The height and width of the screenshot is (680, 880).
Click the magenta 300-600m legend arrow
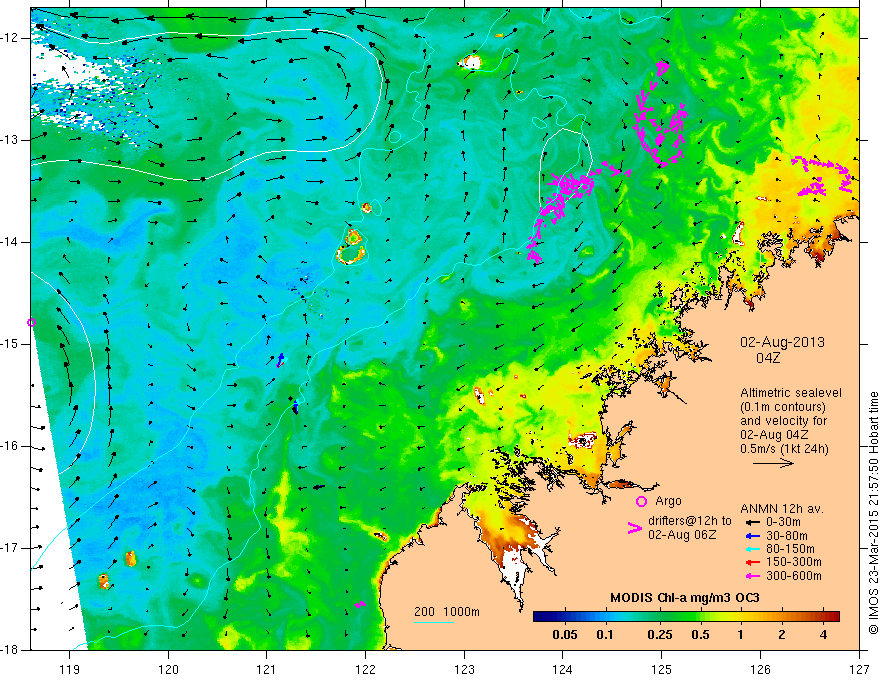point(751,576)
